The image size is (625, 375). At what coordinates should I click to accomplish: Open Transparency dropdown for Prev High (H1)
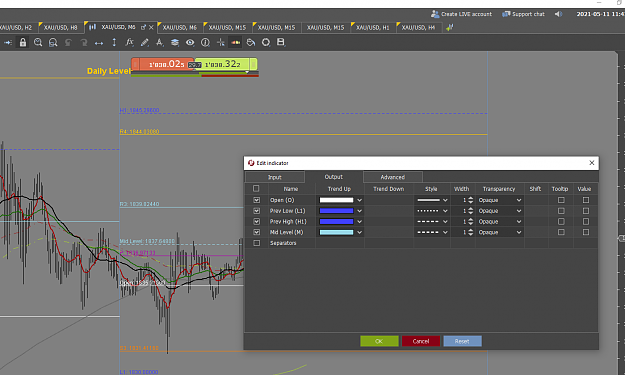pyautogui.click(x=500, y=222)
